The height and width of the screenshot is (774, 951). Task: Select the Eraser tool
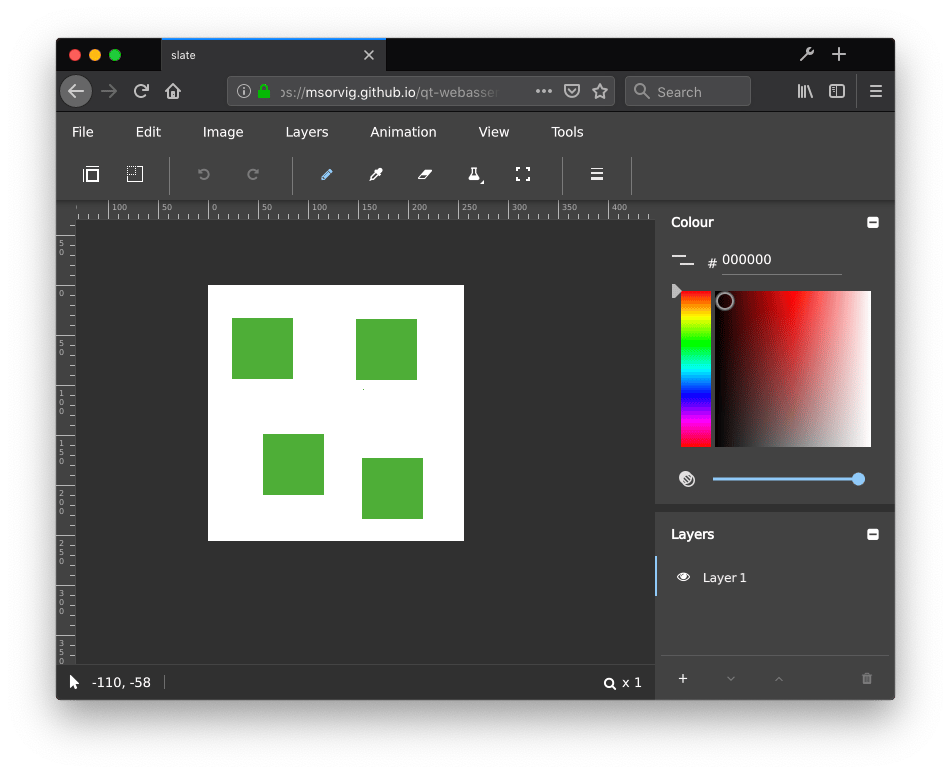[x=424, y=175]
